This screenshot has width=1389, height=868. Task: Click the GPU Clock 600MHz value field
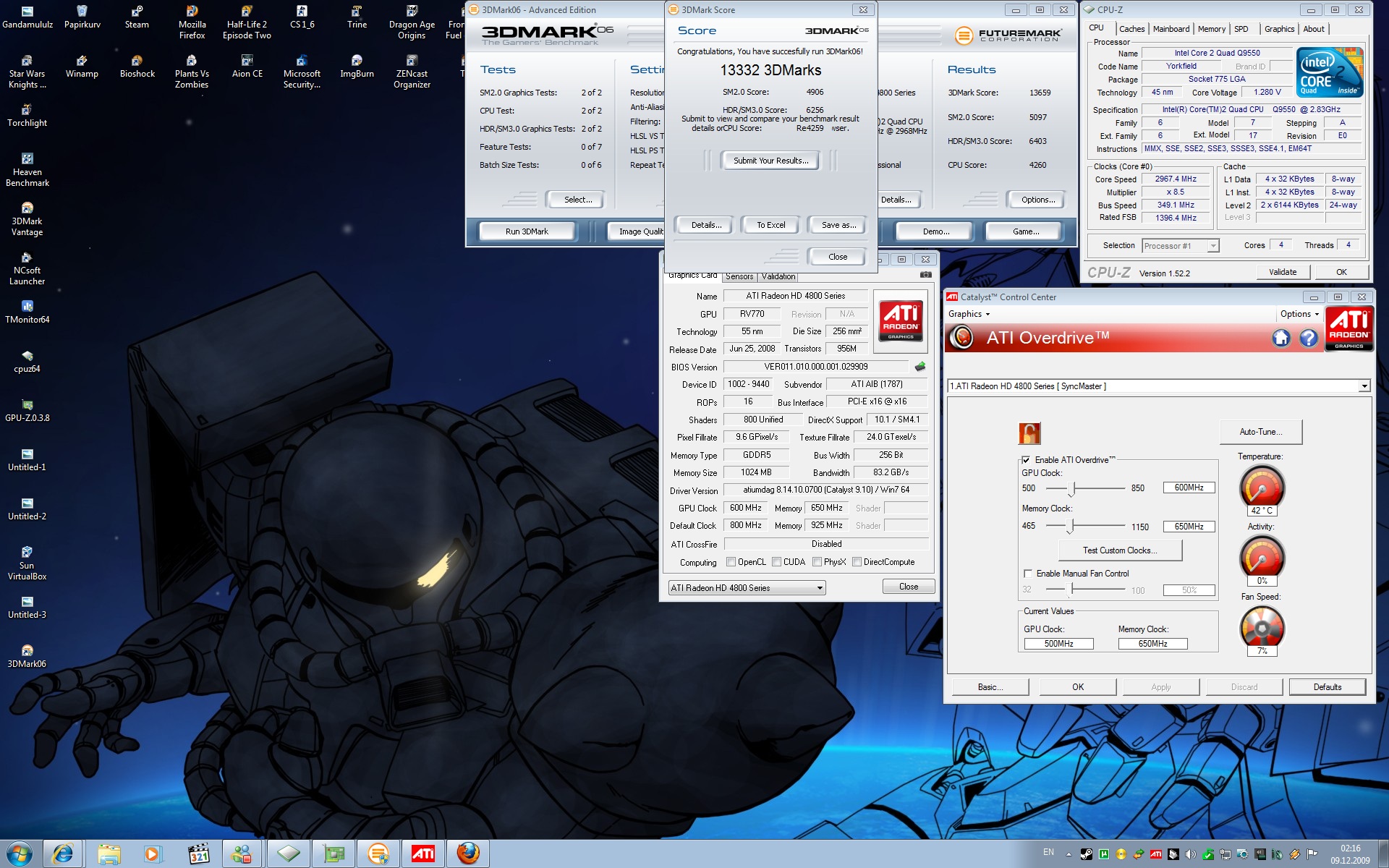coord(1189,488)
